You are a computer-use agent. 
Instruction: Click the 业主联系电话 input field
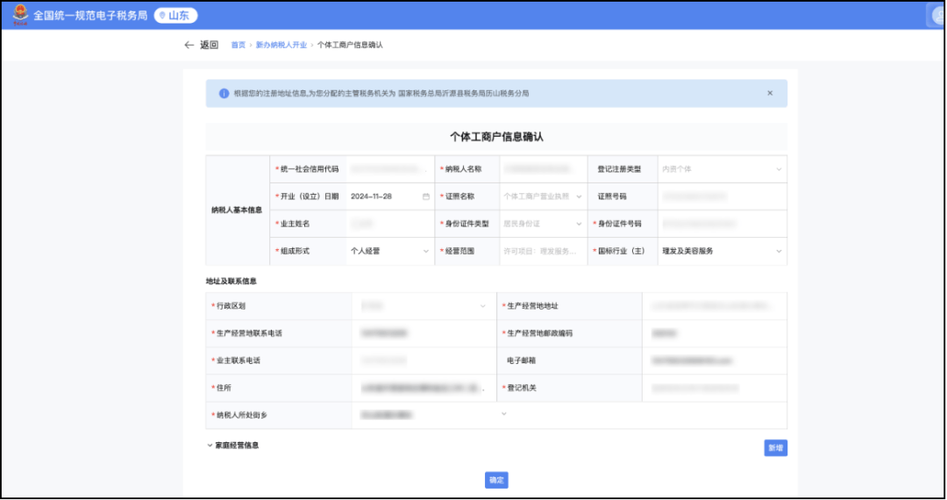click(x=424, y=361)
